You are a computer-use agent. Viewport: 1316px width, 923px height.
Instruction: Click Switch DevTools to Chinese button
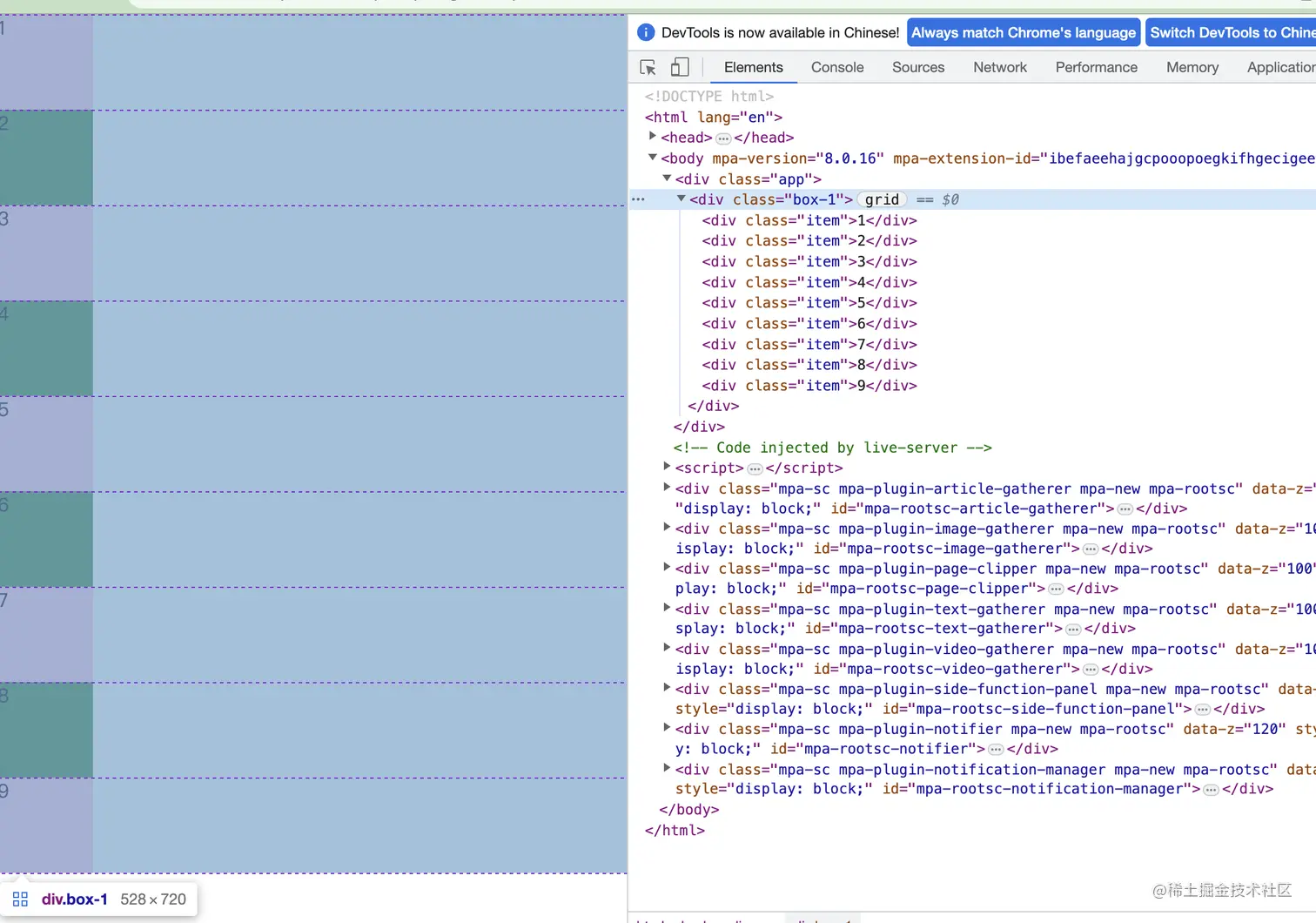pos(1232,33)
